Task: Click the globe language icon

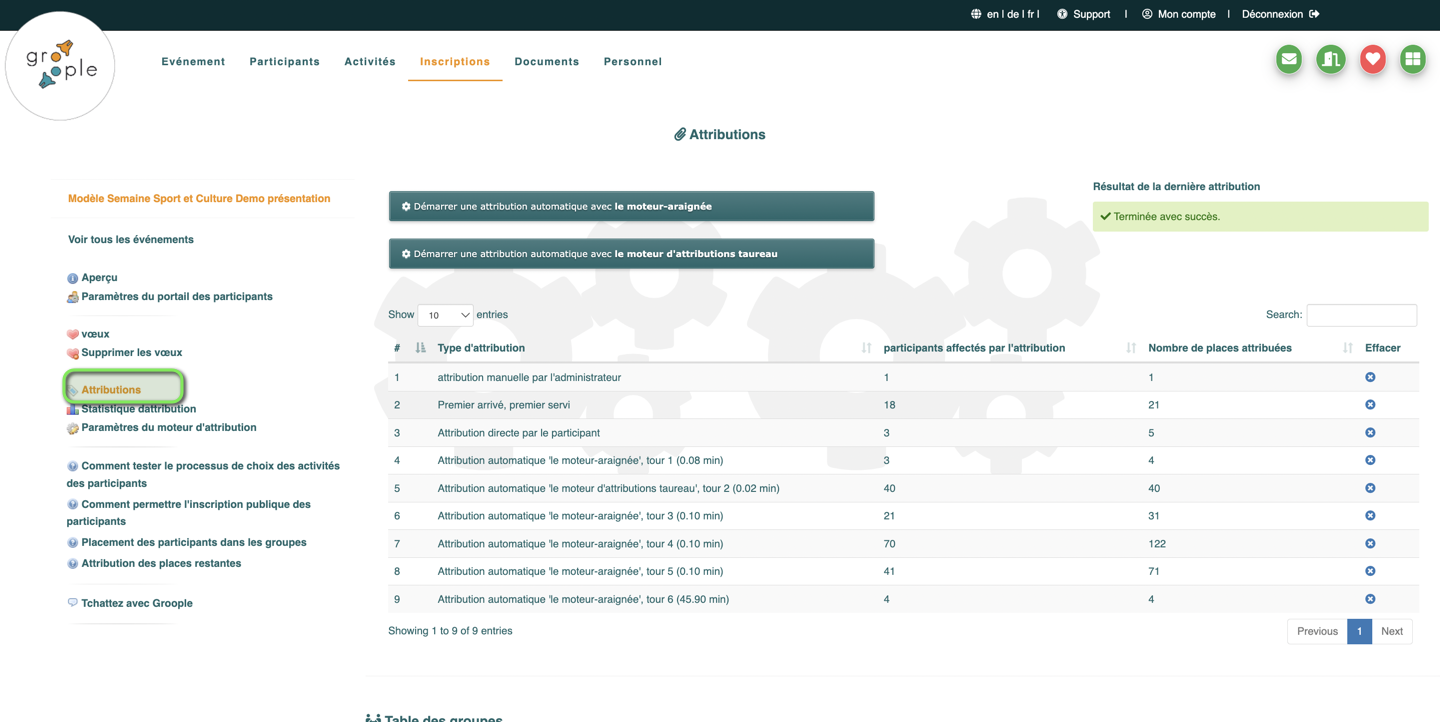Action: (976, 14)
